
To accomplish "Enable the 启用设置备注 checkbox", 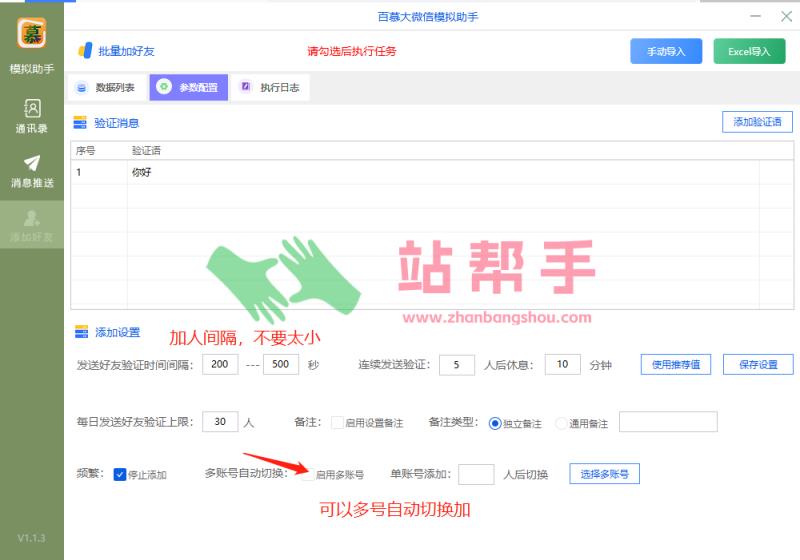I will click(x=337, y=422).
